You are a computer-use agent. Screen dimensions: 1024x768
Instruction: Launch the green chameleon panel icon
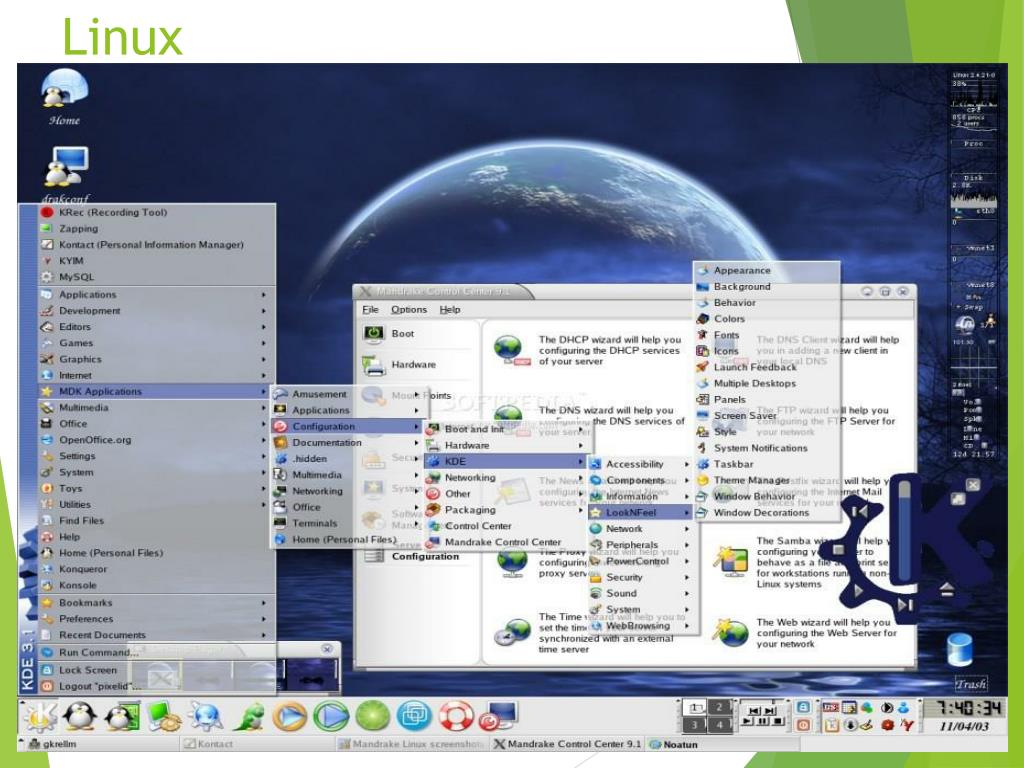248,717
